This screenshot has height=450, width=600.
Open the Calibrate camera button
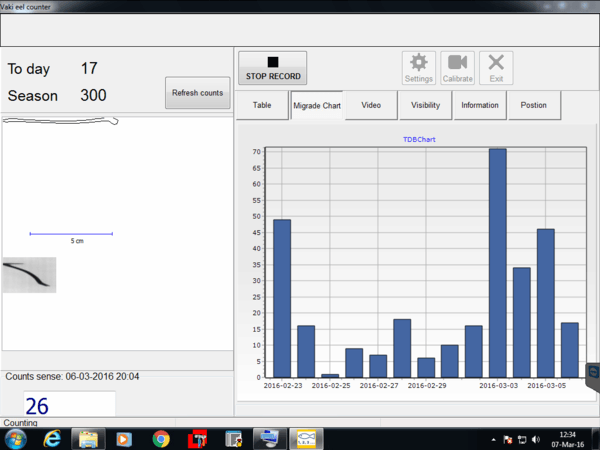coord(458,68)
